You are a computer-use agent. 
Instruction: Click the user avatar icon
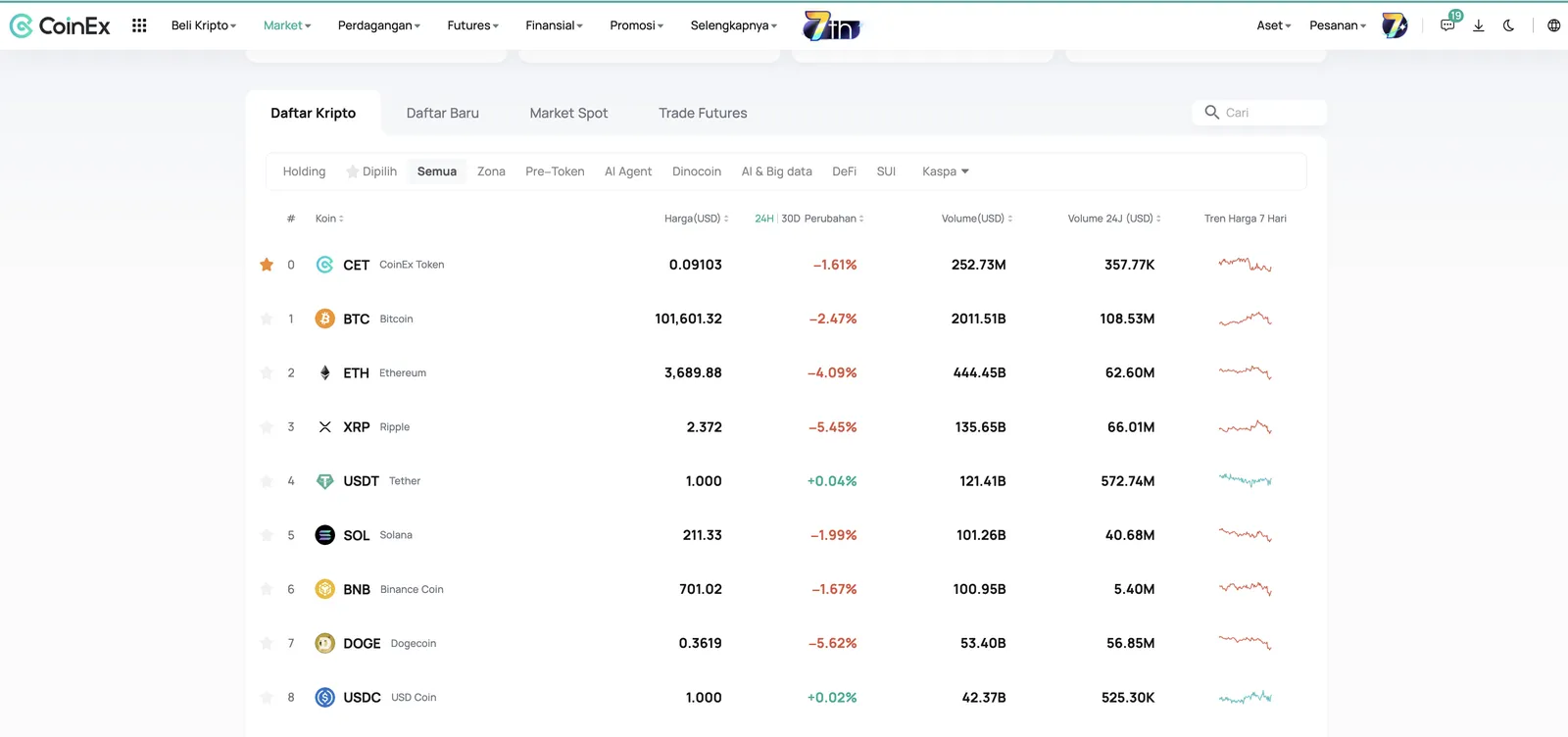tap(1395, 25)
